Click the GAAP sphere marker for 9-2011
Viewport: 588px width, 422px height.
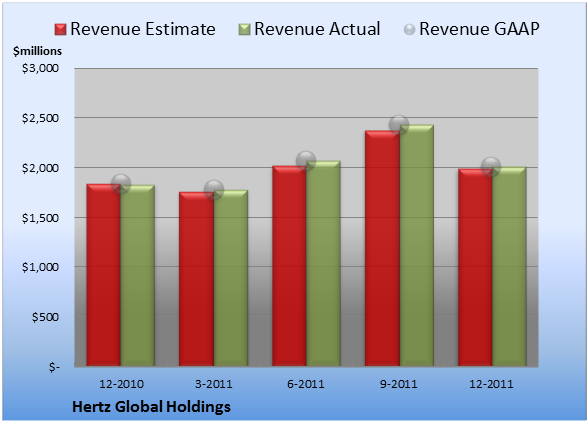click(x=399, y=125)
